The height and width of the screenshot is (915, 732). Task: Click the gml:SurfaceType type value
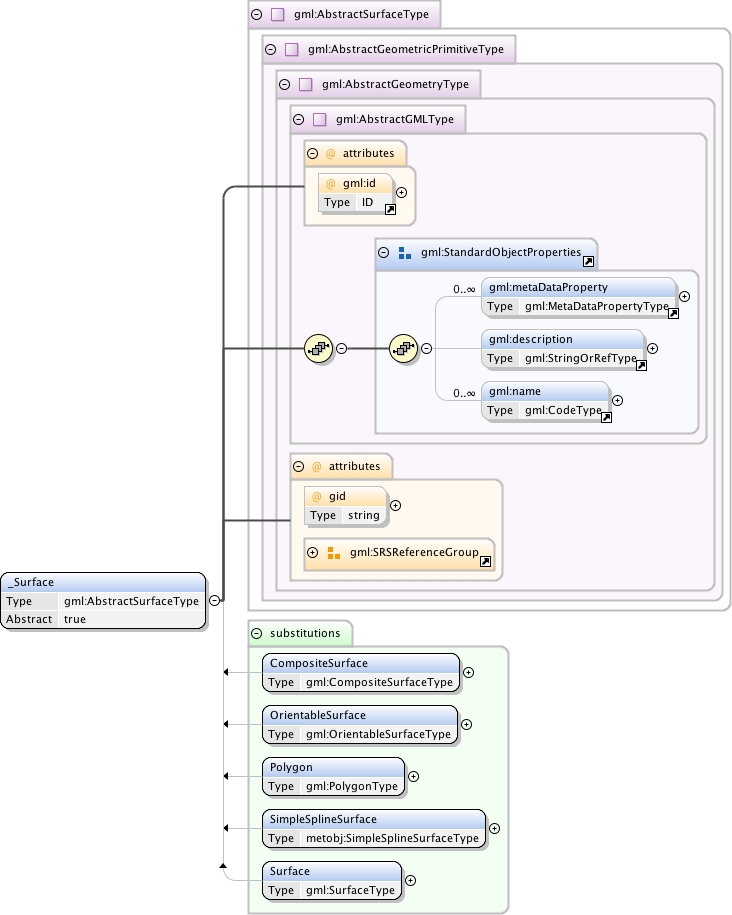pyautogui.click(x=350, y=890)
